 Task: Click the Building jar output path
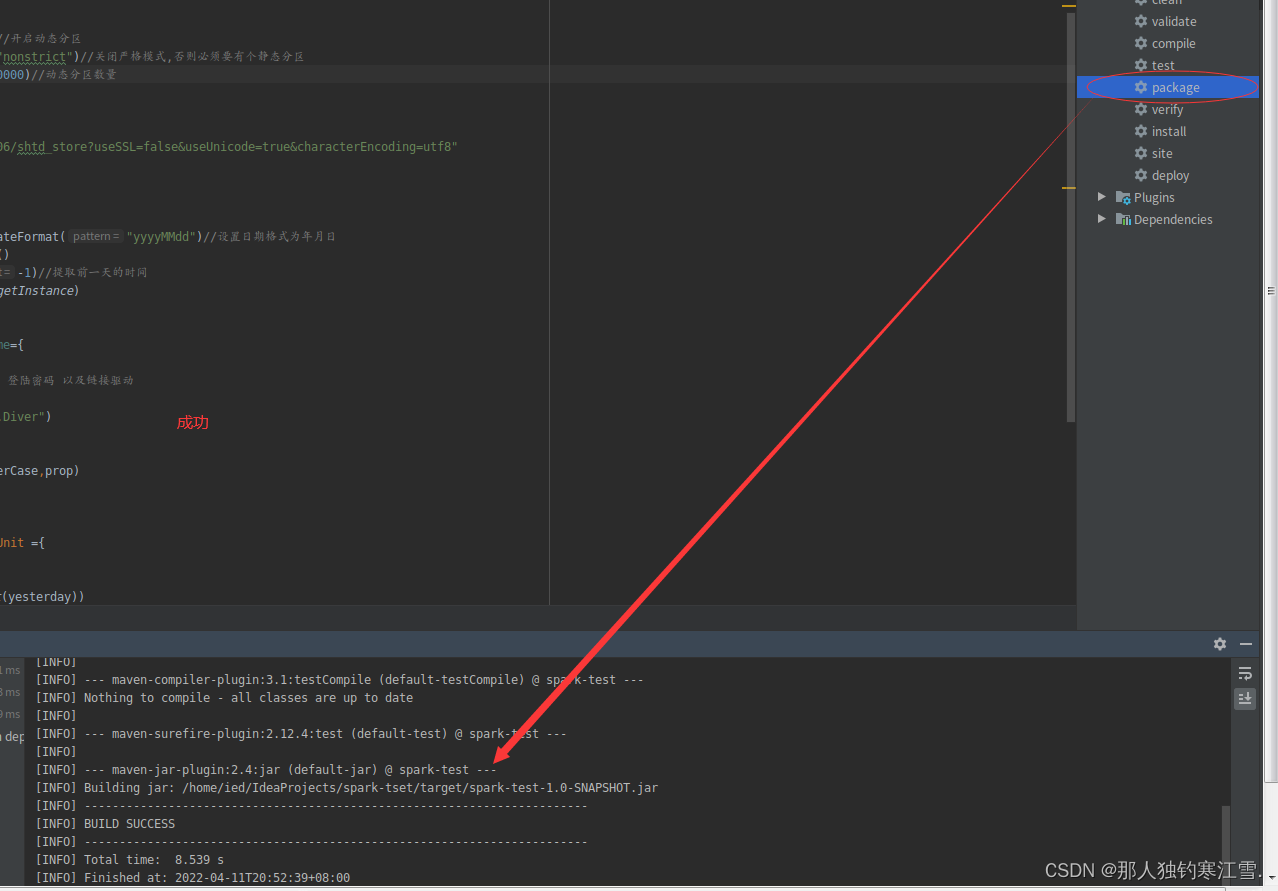(x=420, y=788)
